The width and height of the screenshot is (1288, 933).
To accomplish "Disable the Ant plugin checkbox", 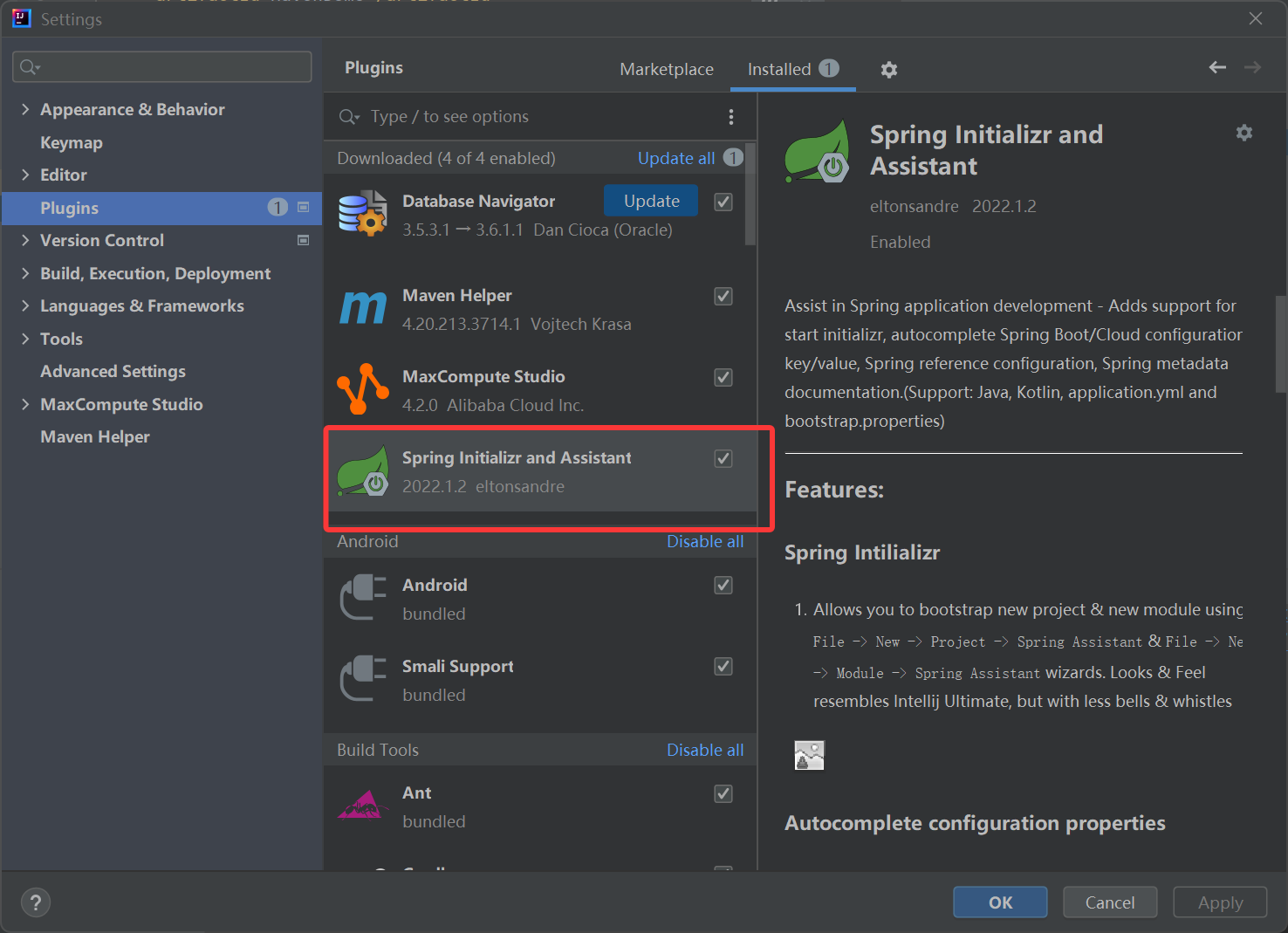I will point(723,793).
